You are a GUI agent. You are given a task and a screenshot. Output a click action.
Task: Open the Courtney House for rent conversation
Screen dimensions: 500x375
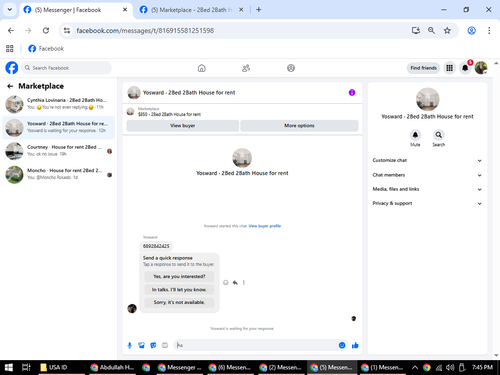coord(59,151)
